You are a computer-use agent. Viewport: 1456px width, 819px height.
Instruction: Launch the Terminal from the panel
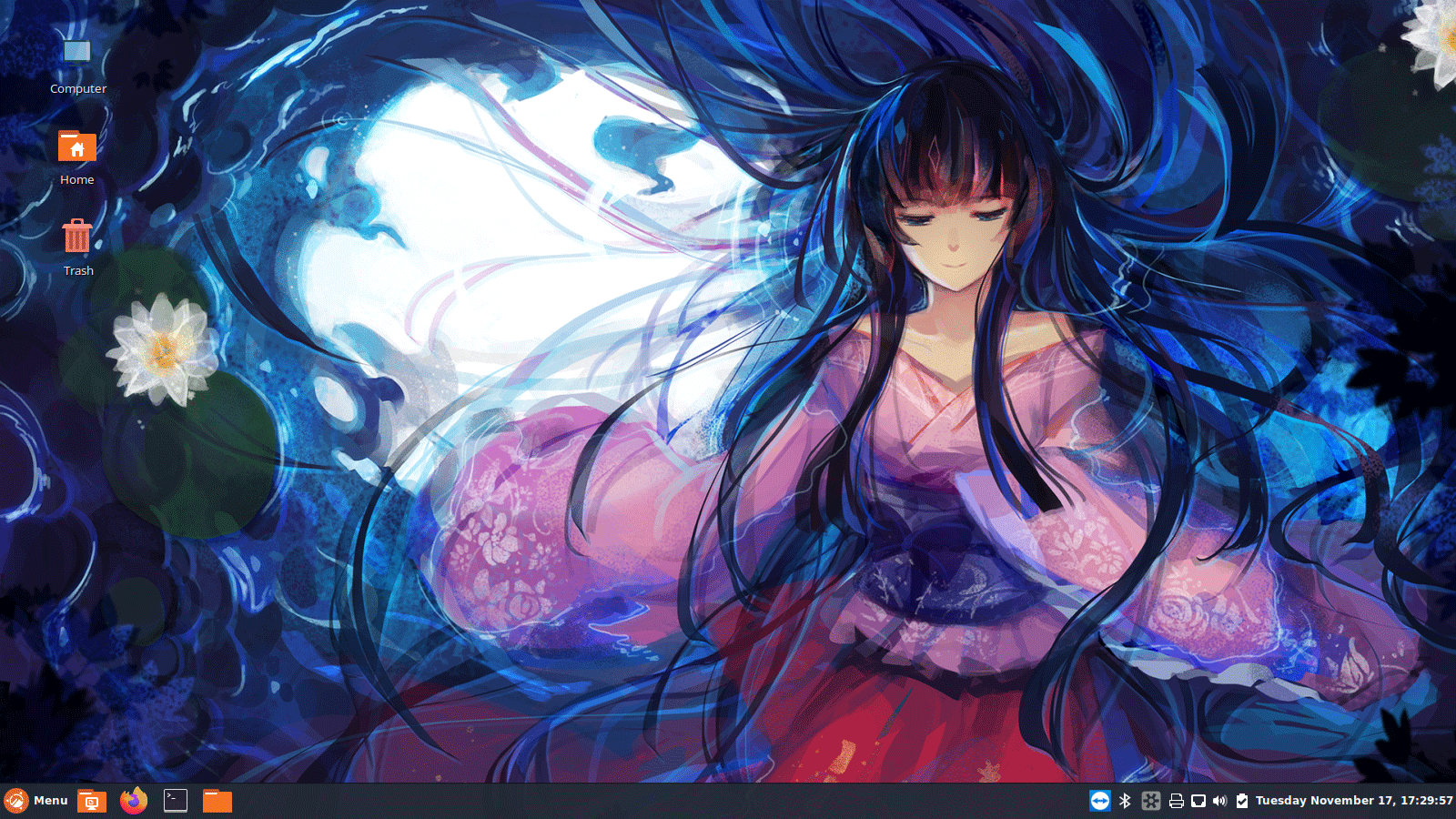point(176,801)
